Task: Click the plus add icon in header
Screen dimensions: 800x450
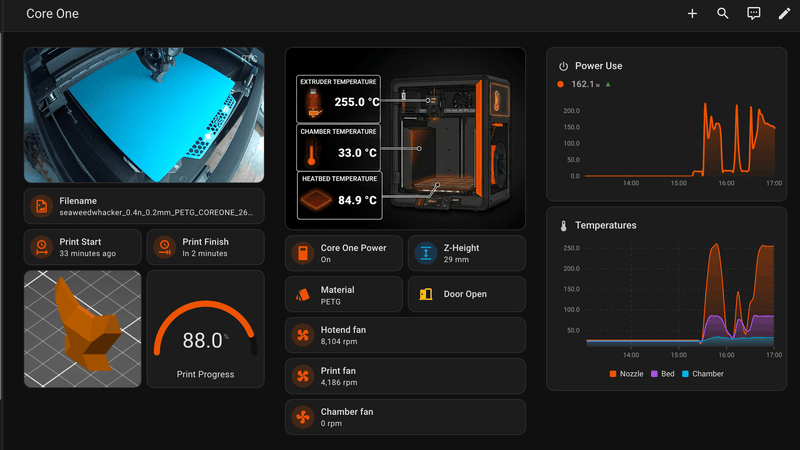Action: (x=692, y=14)
